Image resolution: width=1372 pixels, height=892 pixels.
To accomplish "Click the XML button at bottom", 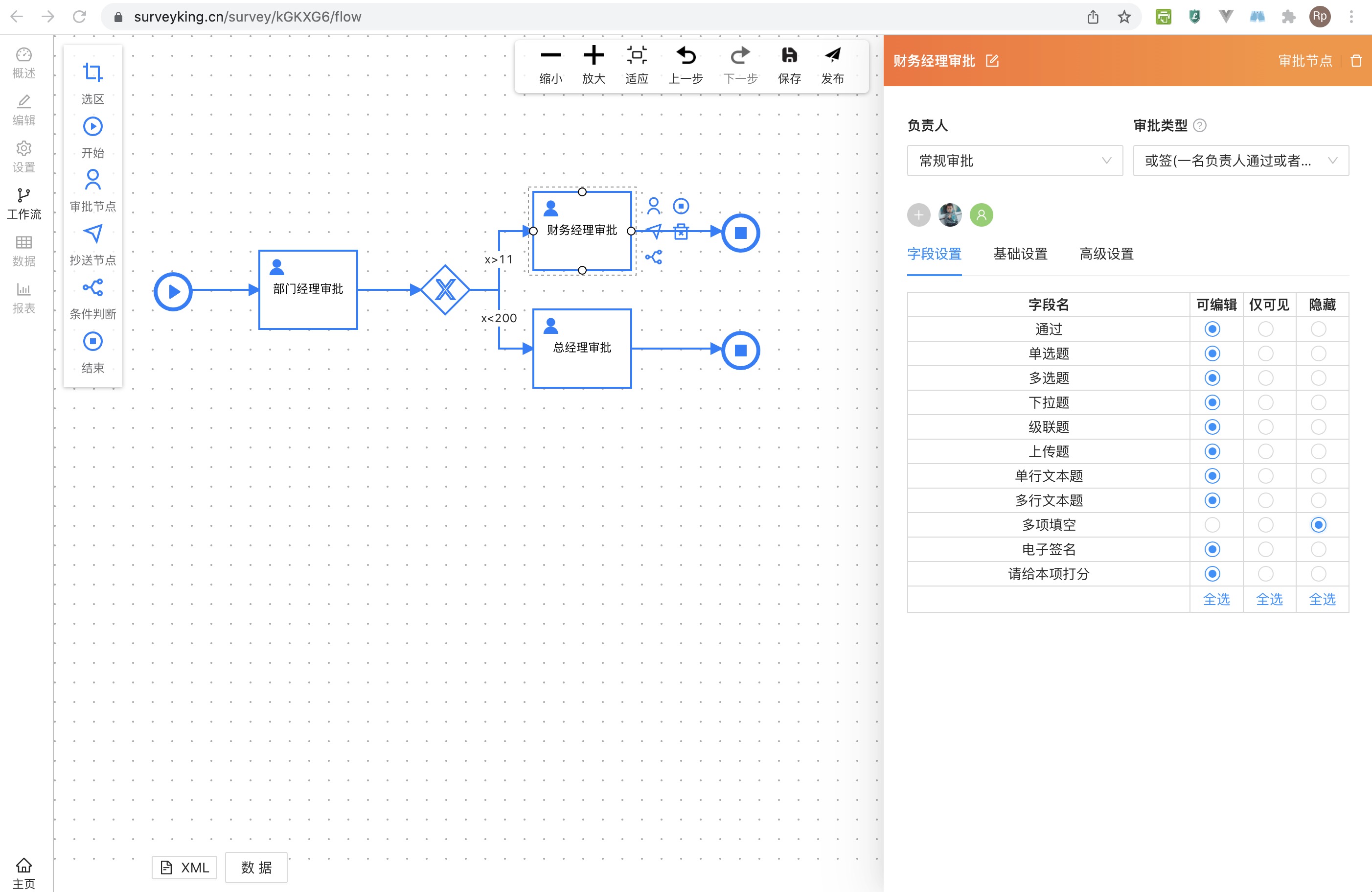I will (x=184, y=867).
